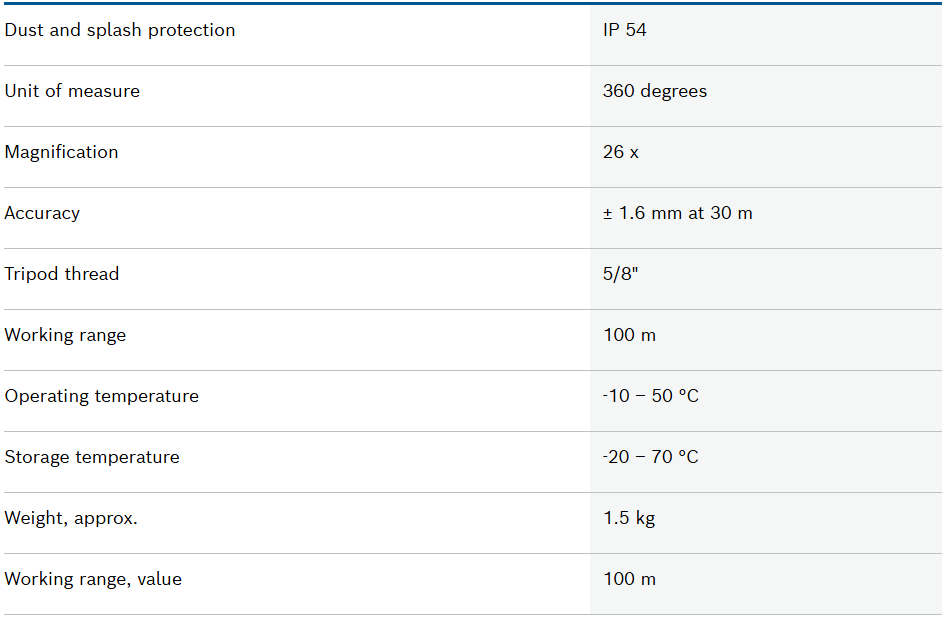The width and height of the screenshot is (945, 618).
Task: Select the "-20 – 70 °C" value
Action: 651,457
